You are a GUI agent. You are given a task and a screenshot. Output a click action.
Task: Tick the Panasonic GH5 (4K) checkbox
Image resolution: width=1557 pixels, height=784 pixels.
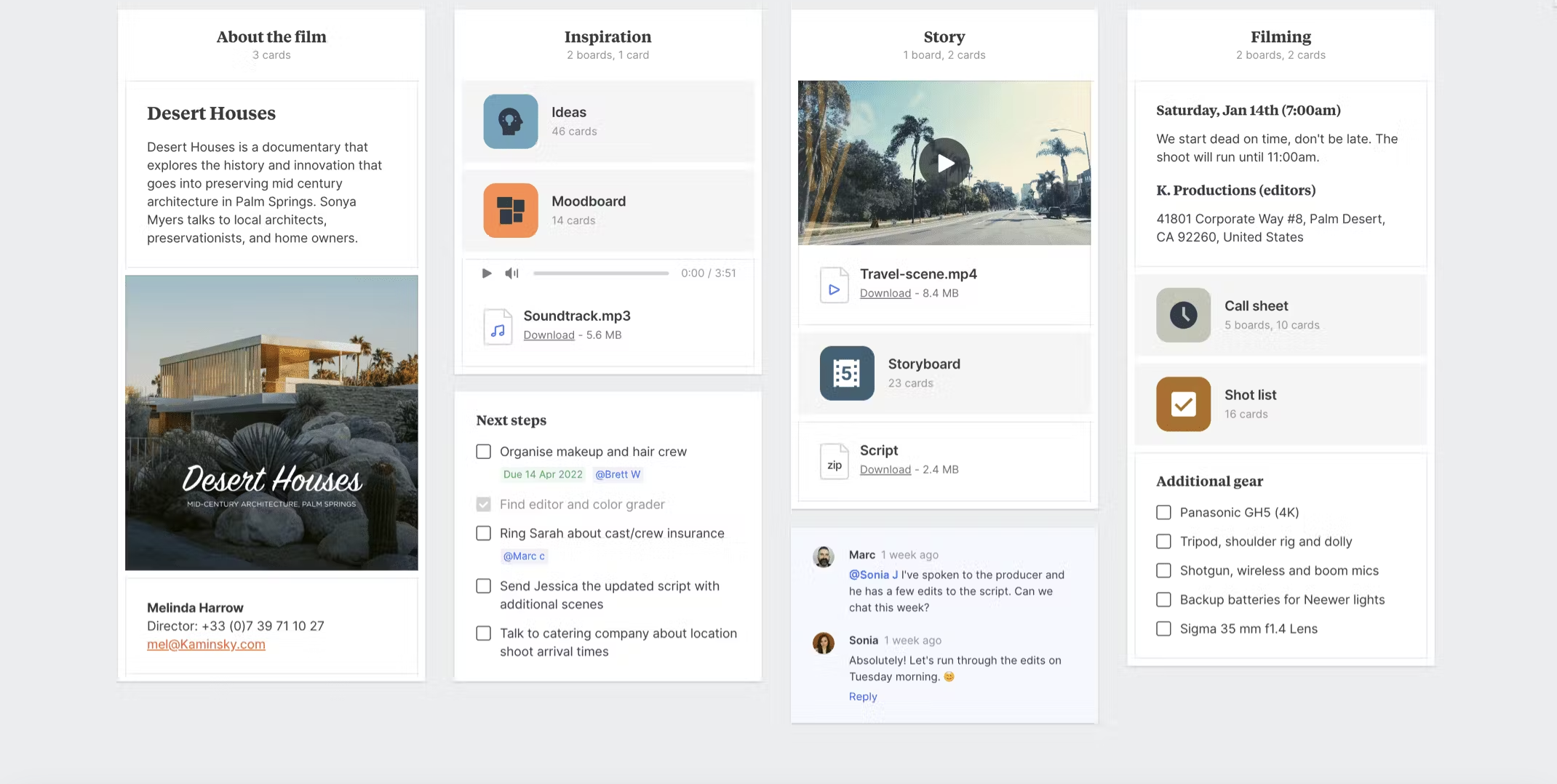pyautogui.click(x=1163, y=513)
